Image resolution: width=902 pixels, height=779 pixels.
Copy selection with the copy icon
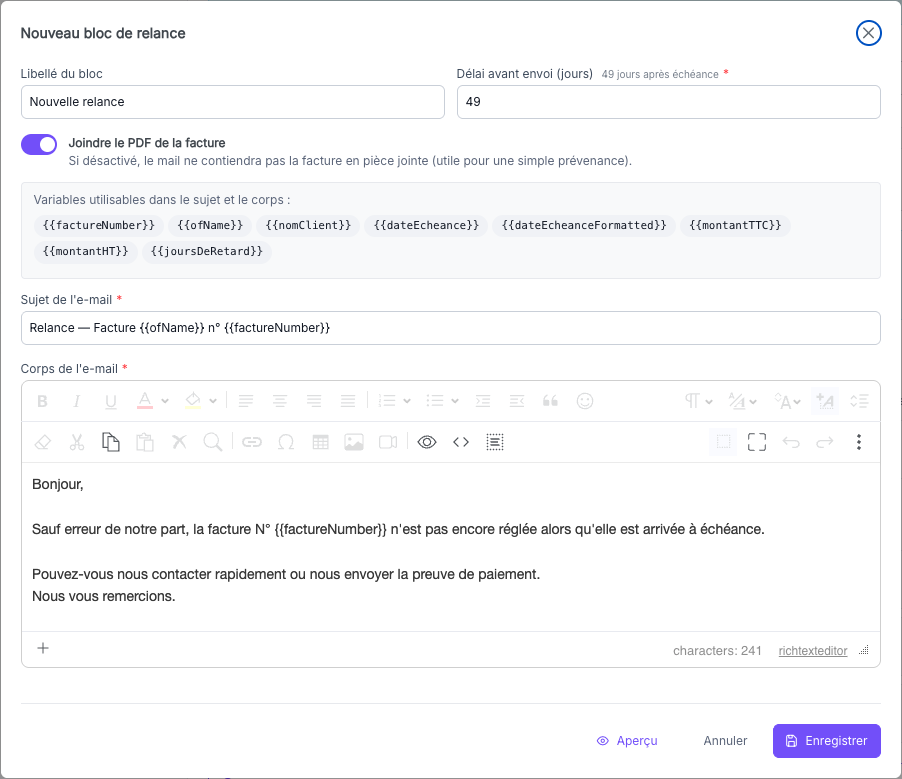[x=110, y=442]
